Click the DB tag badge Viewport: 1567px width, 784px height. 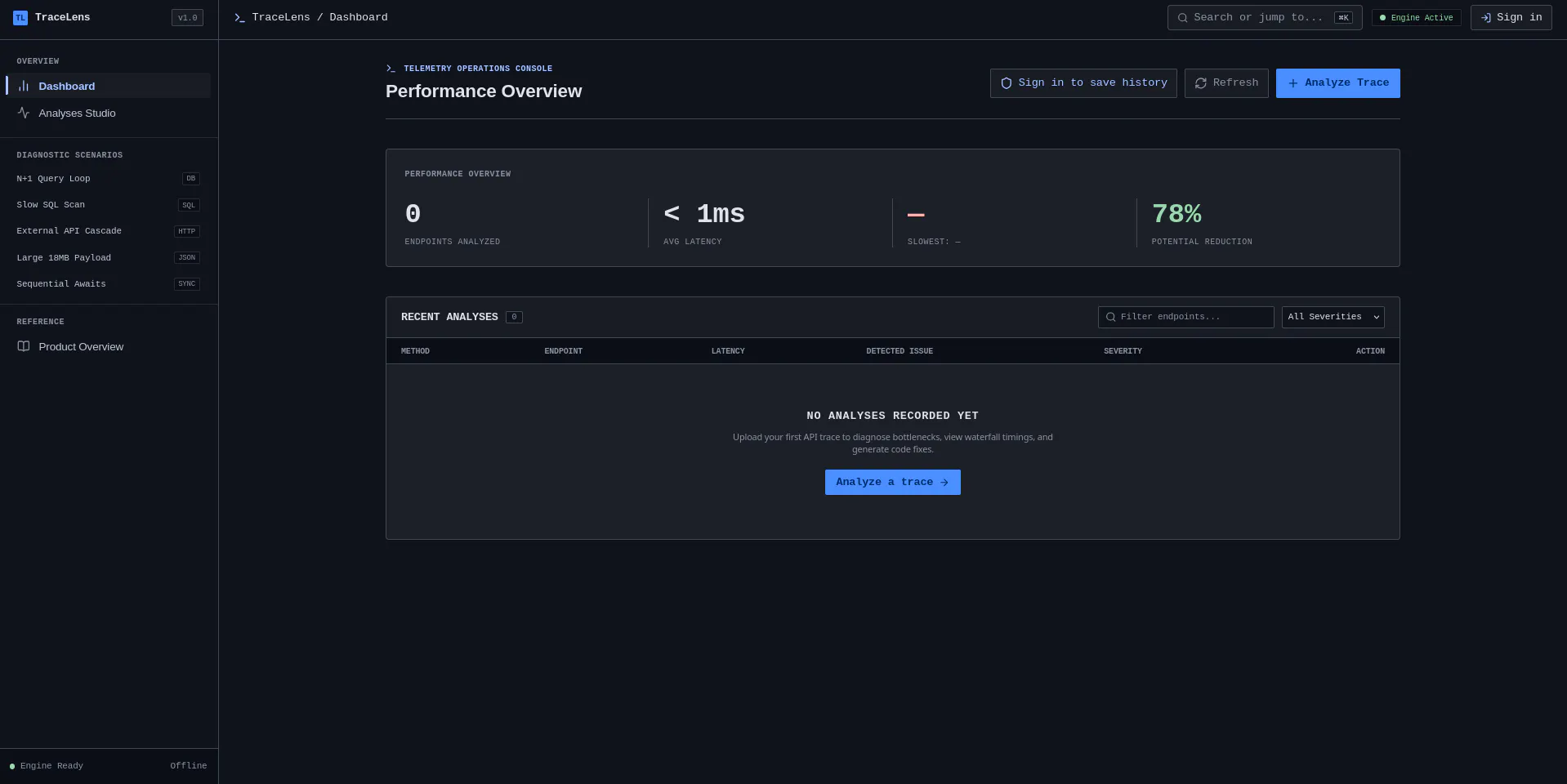191,179
